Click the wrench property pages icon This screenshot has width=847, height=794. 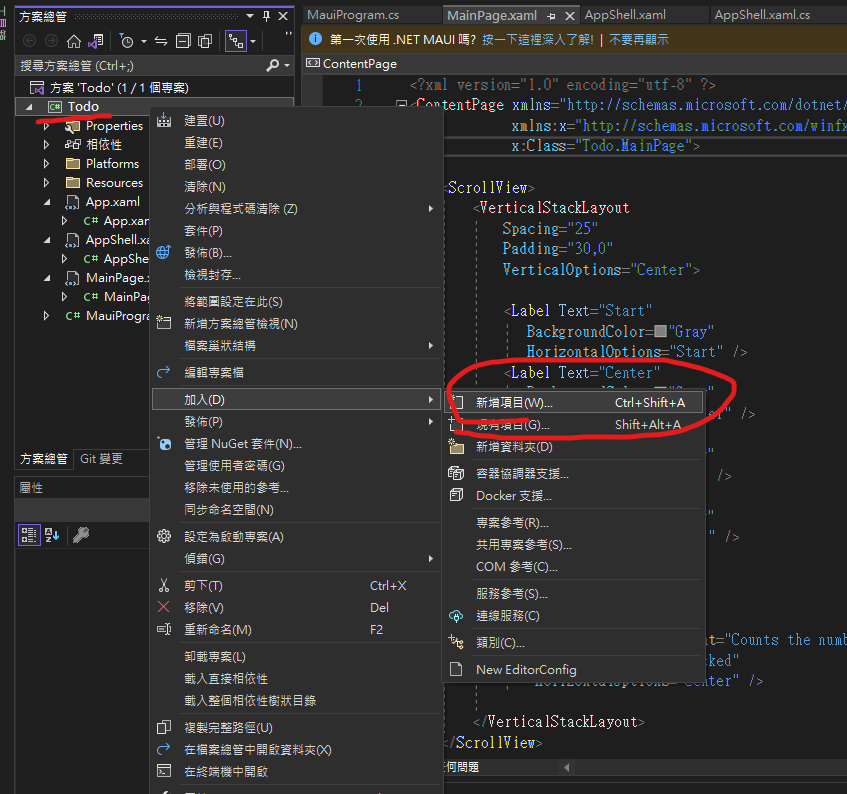click(81, 535)
